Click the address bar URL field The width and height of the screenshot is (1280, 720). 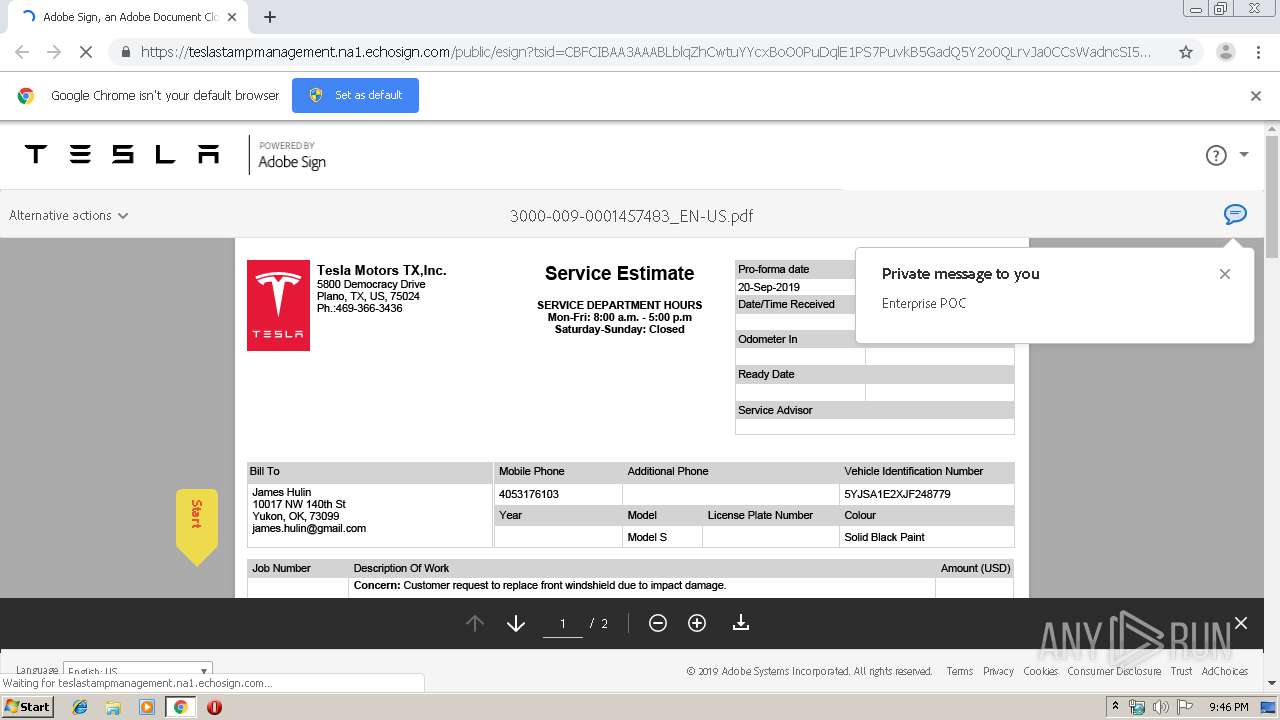pyautogui.click(x=645, y=52)
